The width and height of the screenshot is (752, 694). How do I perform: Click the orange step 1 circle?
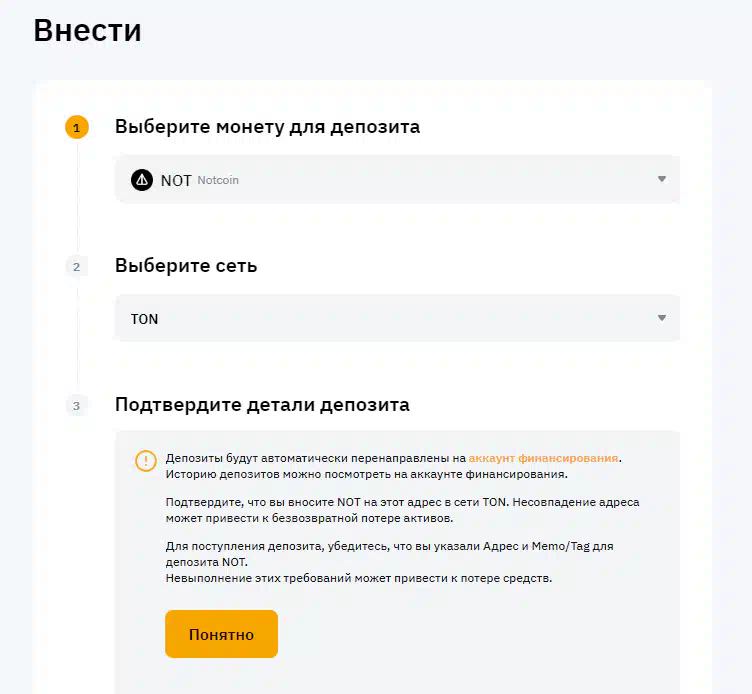click(77, 128)
